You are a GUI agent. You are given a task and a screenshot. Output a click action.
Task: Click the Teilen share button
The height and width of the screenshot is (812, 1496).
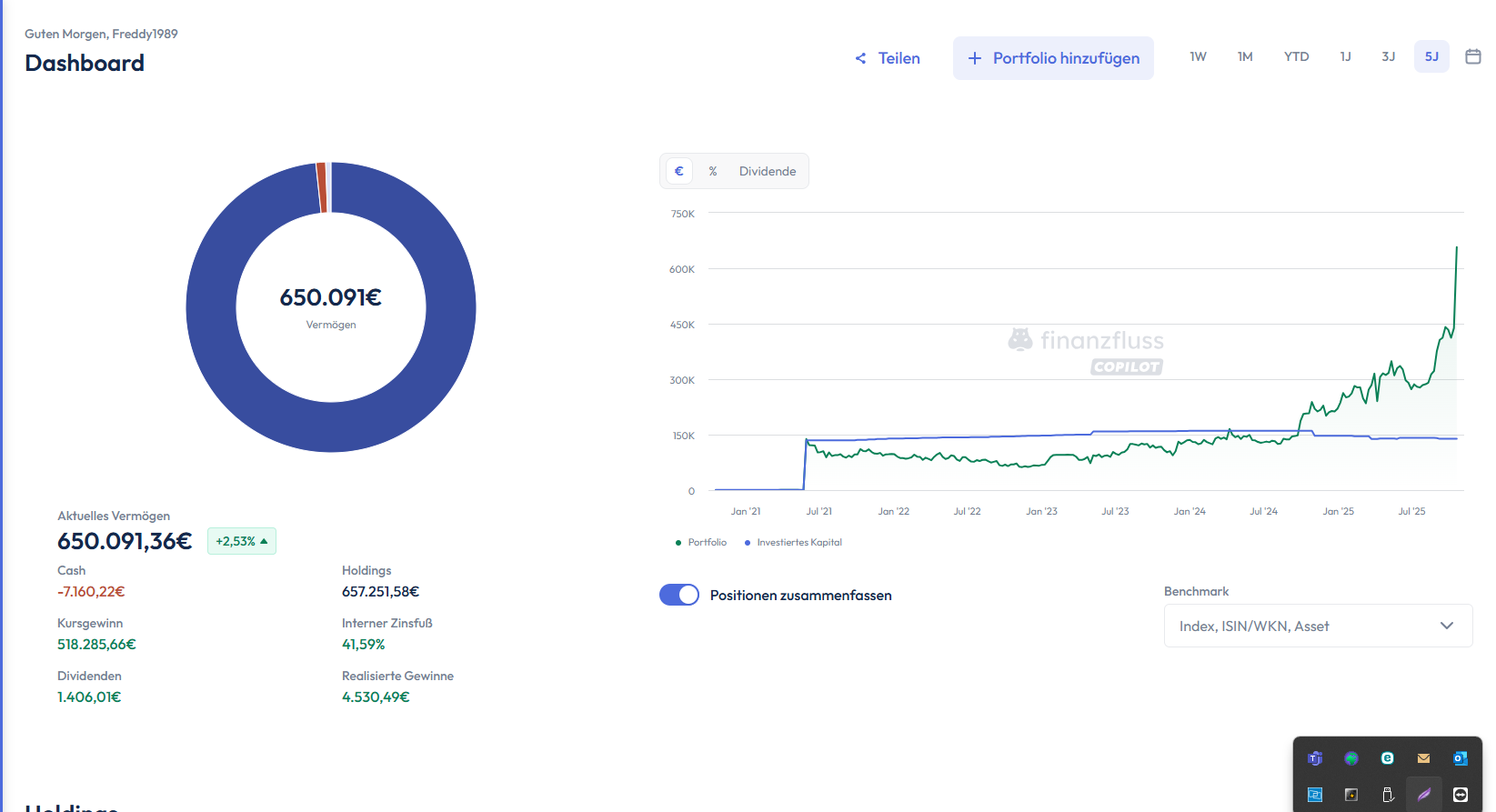[888, 58]
